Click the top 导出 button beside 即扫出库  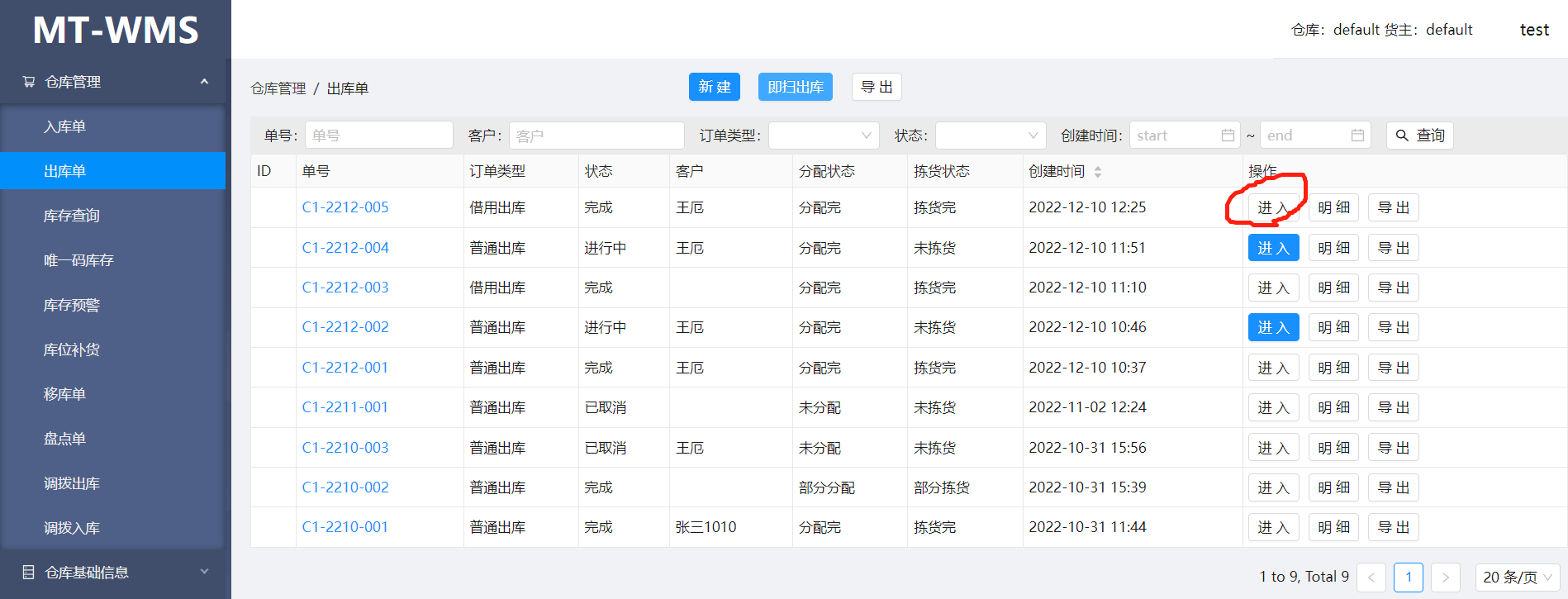pos(877,87)
